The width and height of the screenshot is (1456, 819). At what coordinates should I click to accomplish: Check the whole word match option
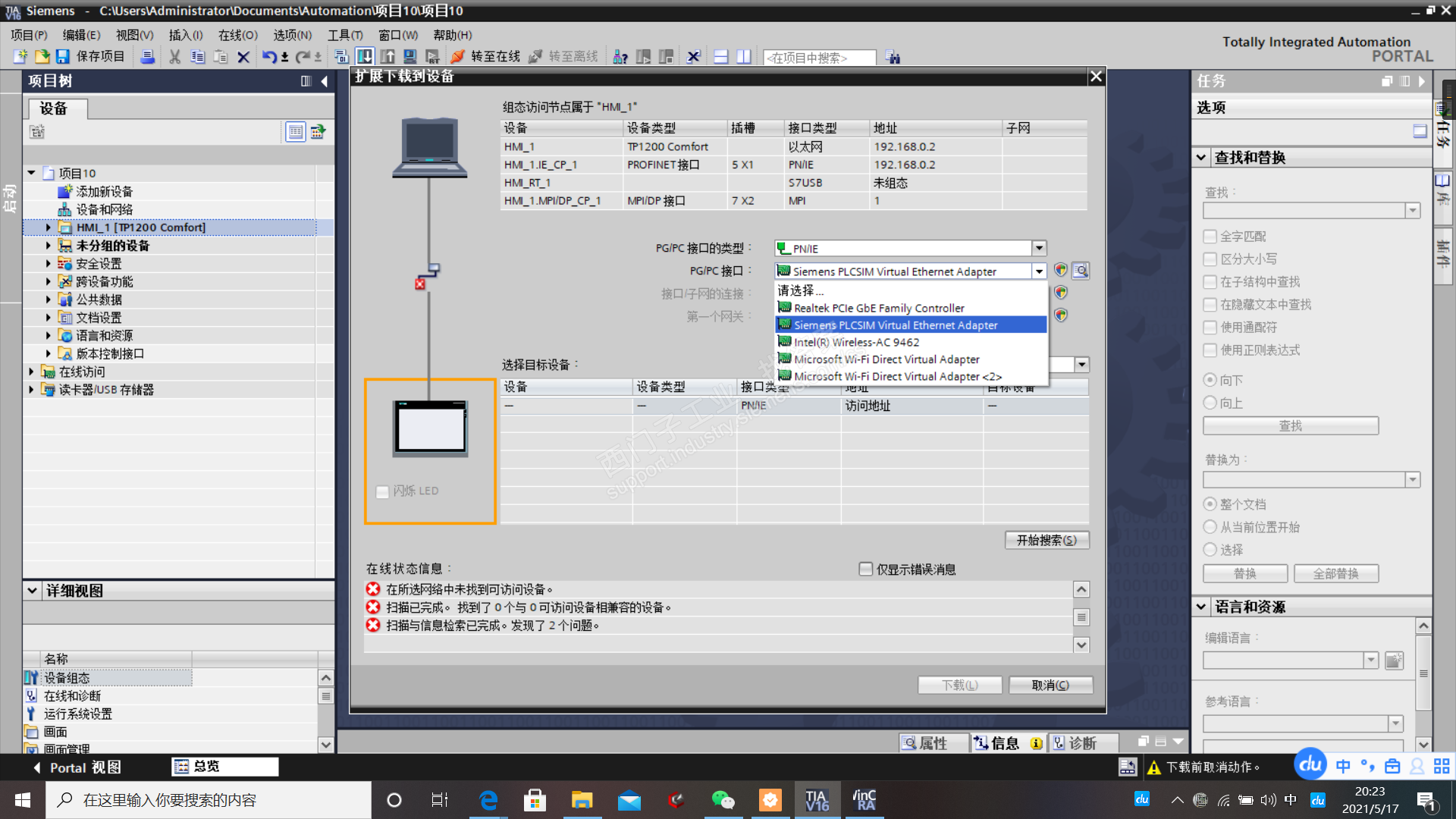1210,237
